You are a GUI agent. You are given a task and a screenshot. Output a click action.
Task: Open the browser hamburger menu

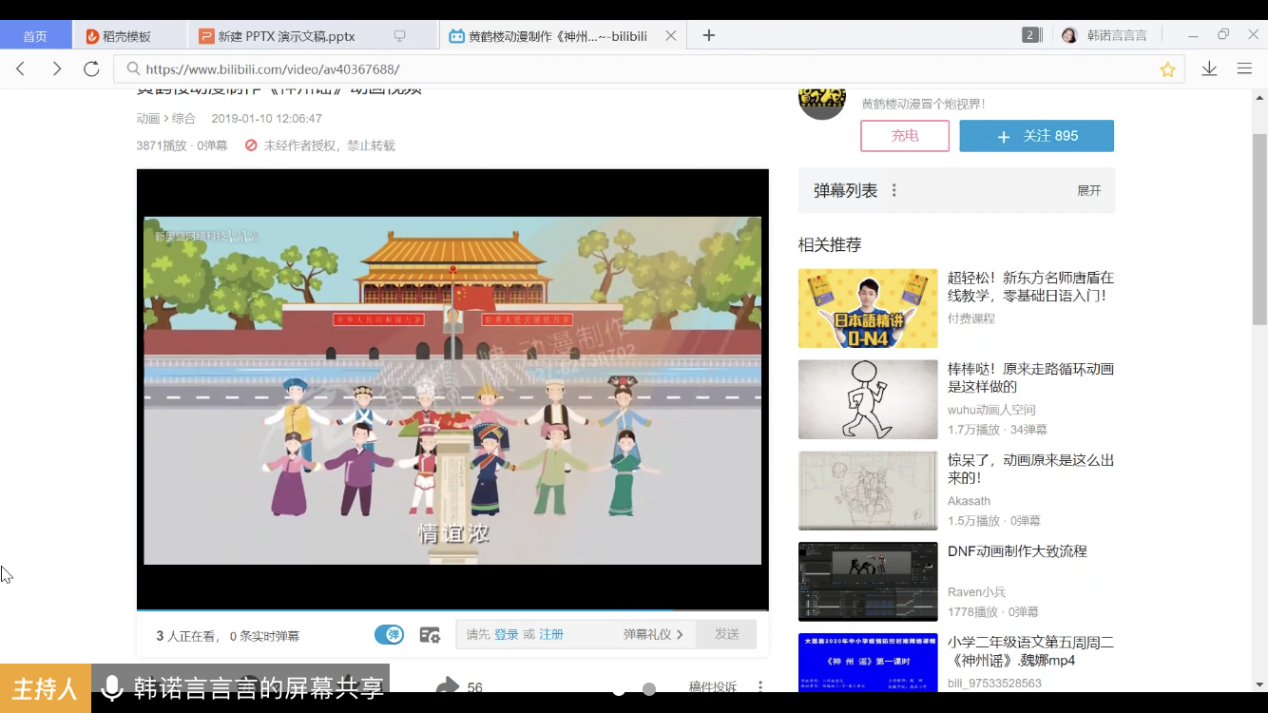[1244, 69]
